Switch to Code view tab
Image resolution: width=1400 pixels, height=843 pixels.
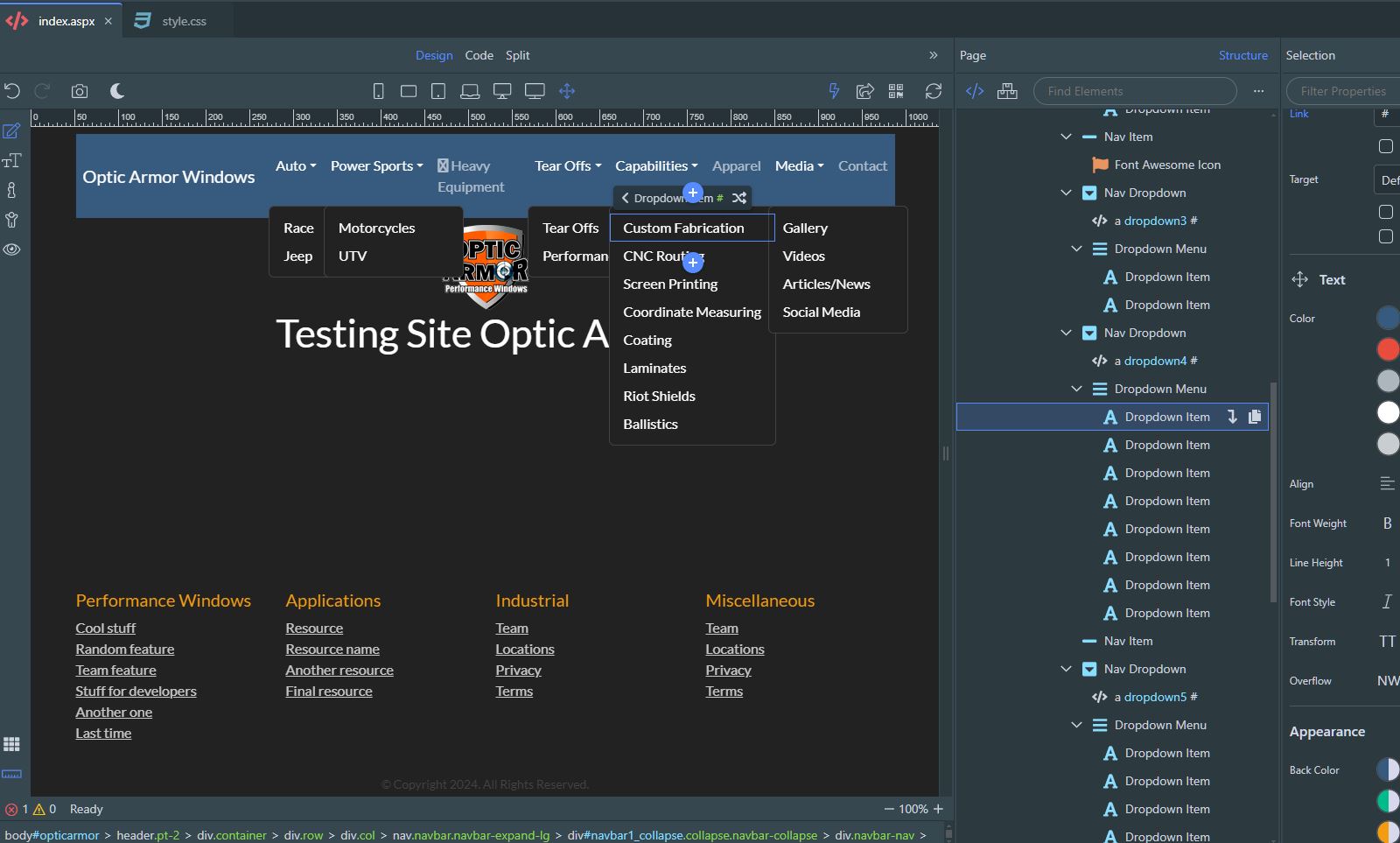(479, 55)
